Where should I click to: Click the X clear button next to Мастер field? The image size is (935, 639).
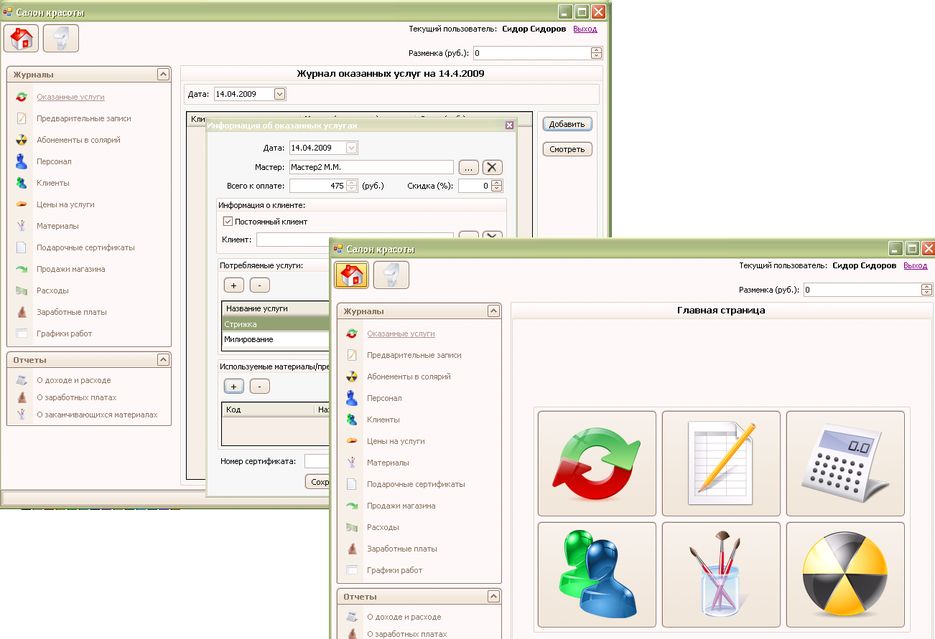pyautogui.click(x=492, y=167)
